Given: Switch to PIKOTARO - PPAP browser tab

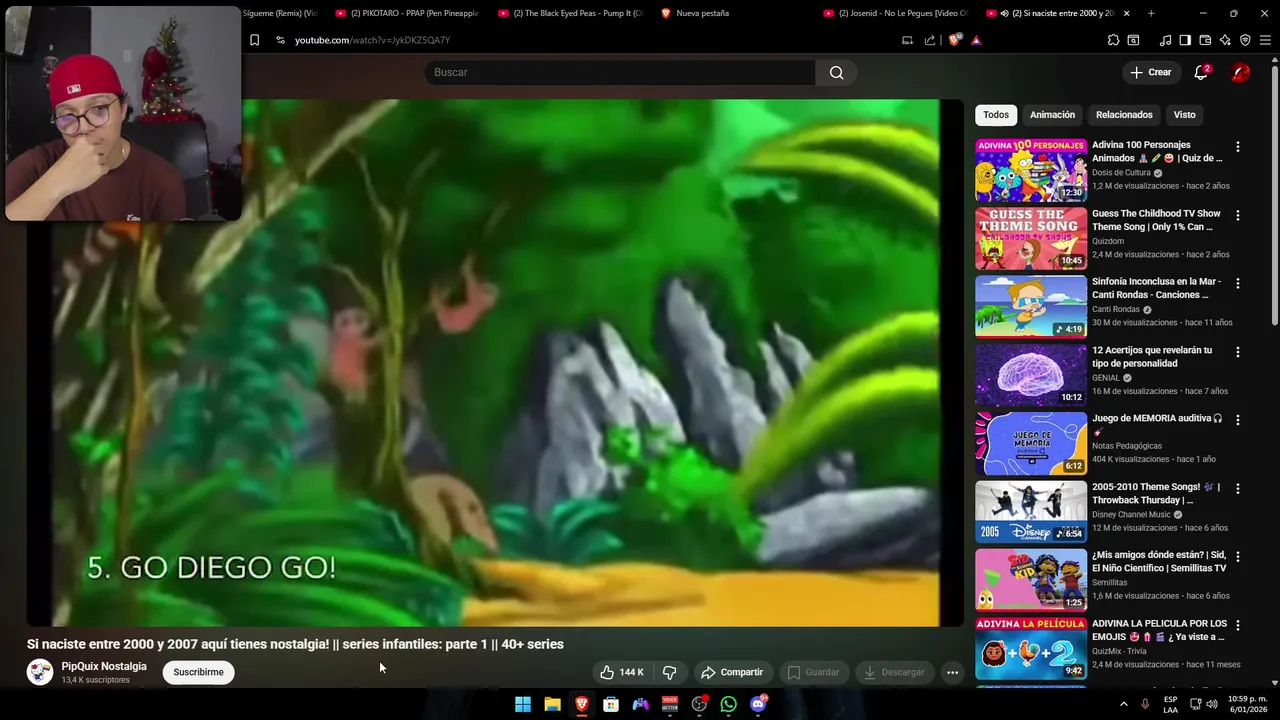Looking at the screenshot, I should point(407,13).
